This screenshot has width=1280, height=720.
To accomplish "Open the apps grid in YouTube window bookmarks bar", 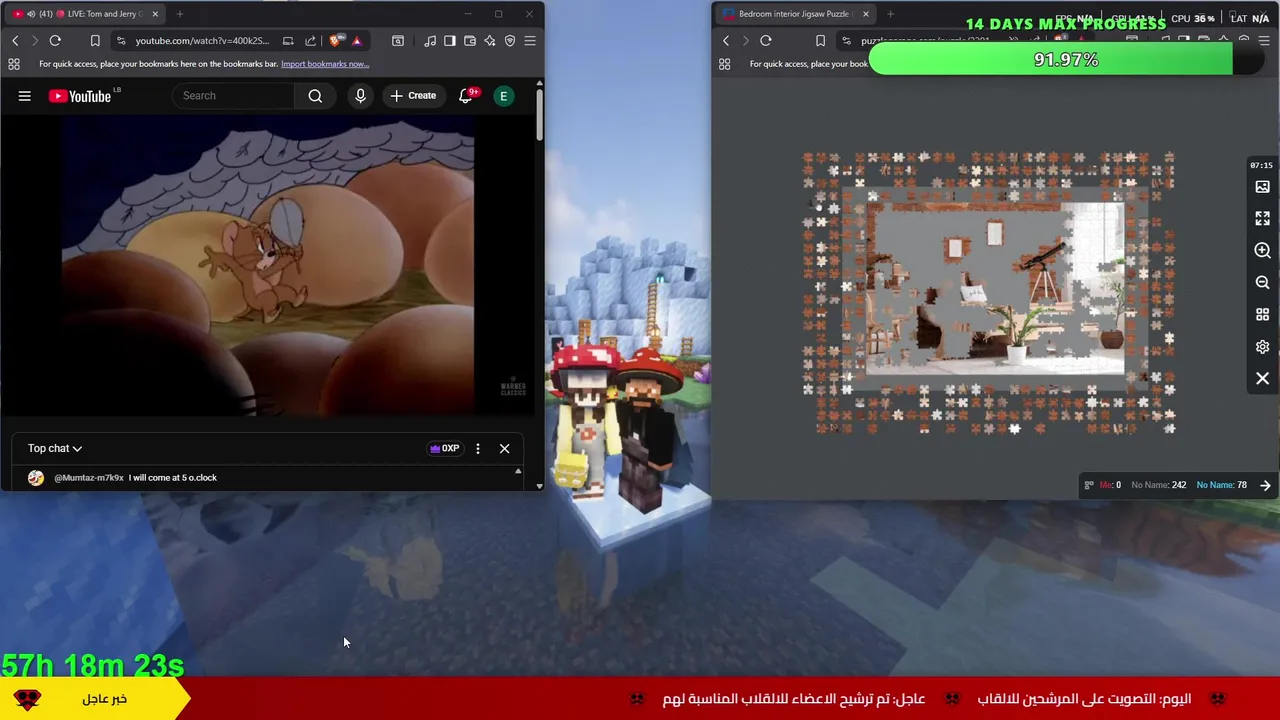I will [x=14, y=64].
